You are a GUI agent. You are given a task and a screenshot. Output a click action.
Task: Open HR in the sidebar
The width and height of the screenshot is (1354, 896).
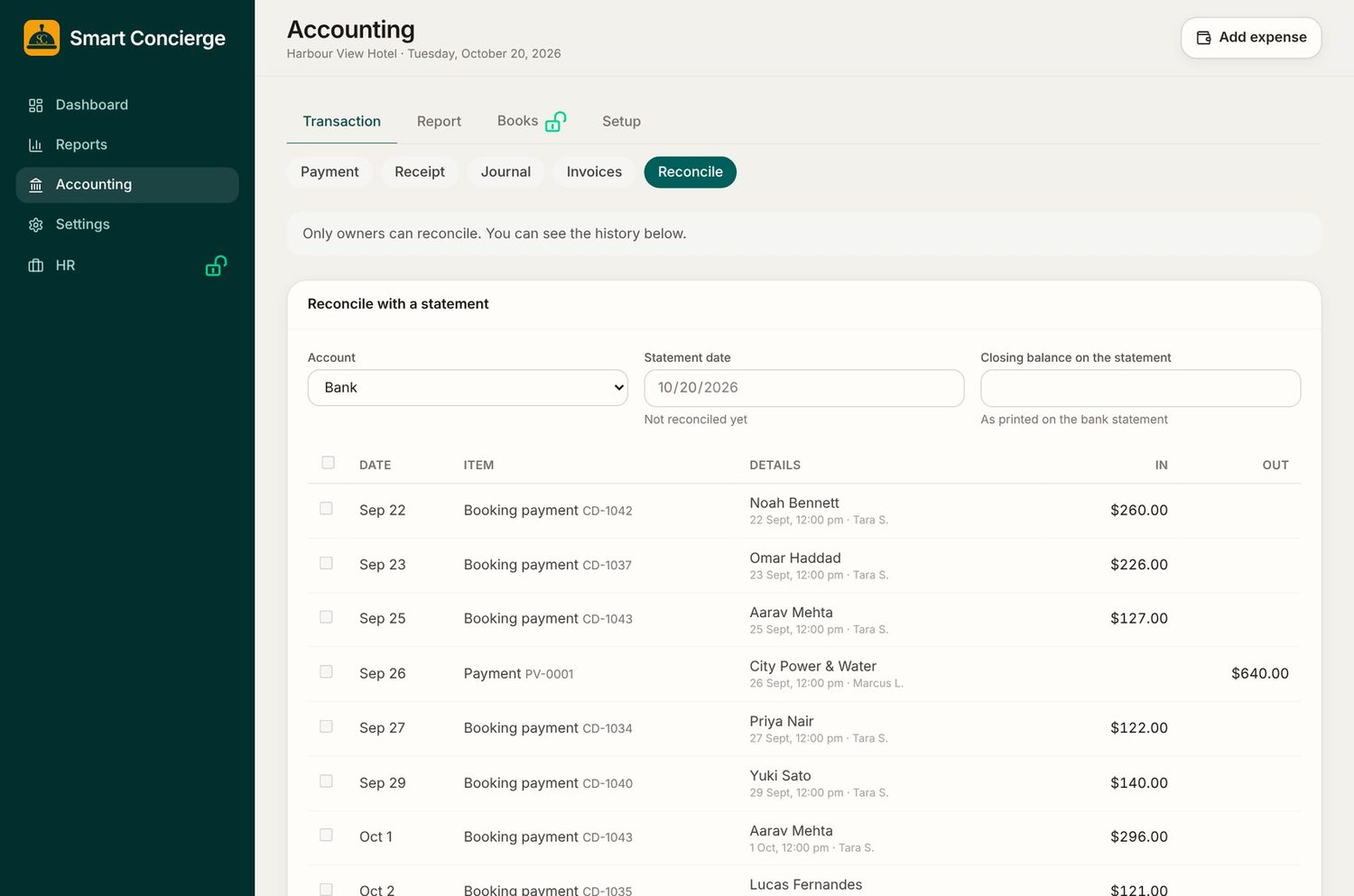[x=127, y=265]
